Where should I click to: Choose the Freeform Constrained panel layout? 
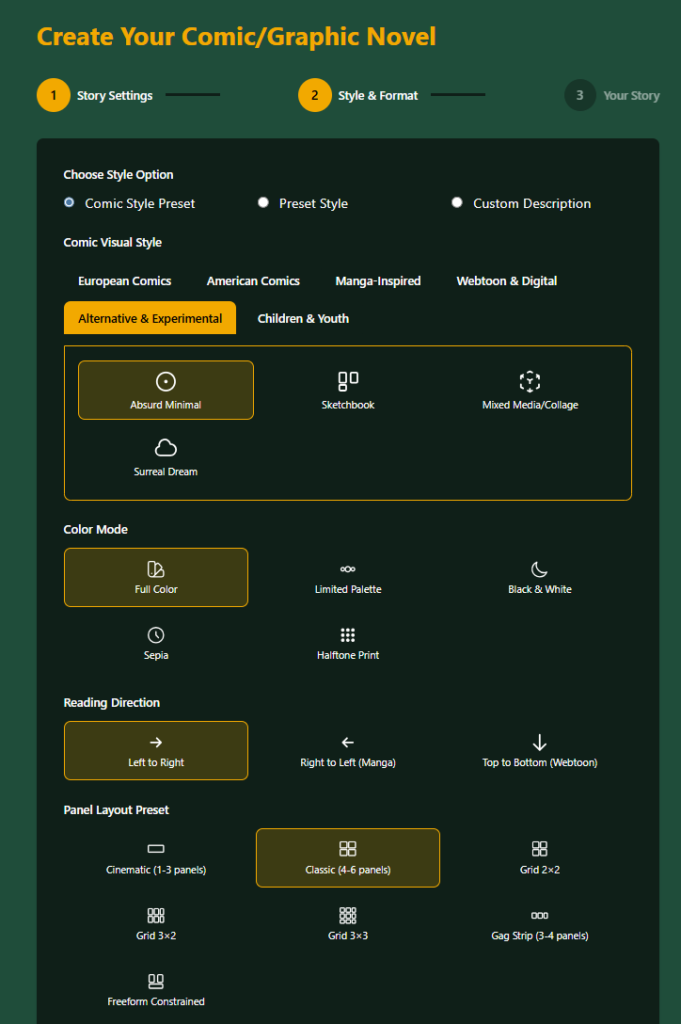[x=156, y=990]
